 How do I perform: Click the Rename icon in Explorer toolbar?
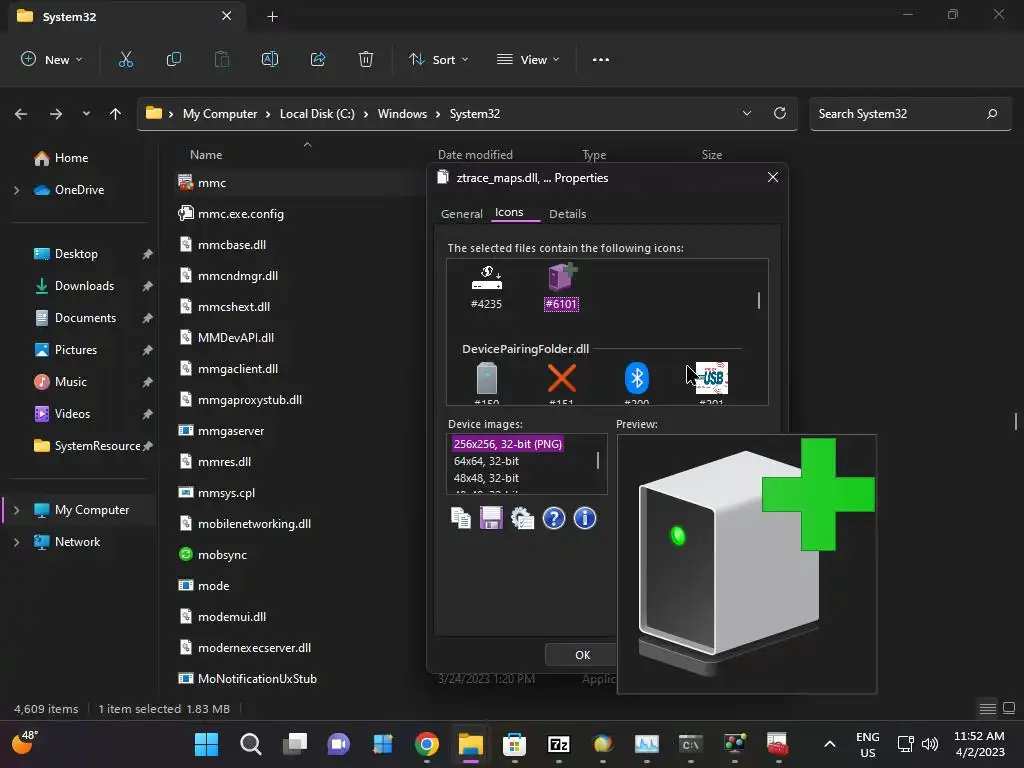pyautogui.click(x=270, y=59)
